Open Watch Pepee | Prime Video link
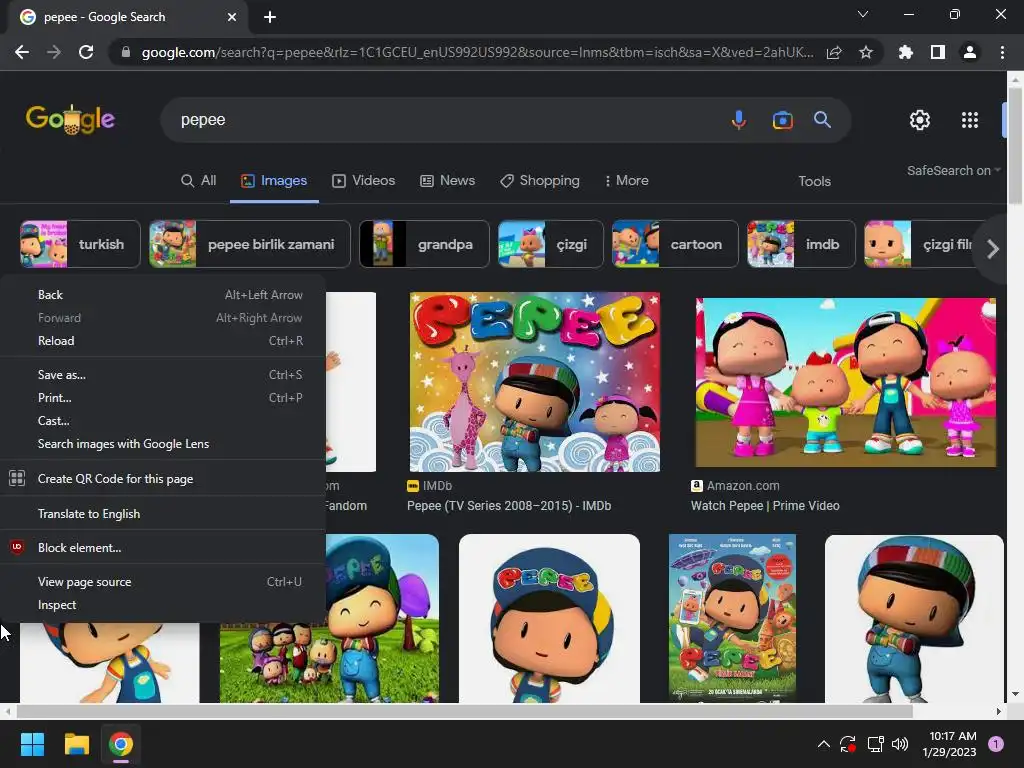Screen dimensions: 1024x768 (765, 505)
